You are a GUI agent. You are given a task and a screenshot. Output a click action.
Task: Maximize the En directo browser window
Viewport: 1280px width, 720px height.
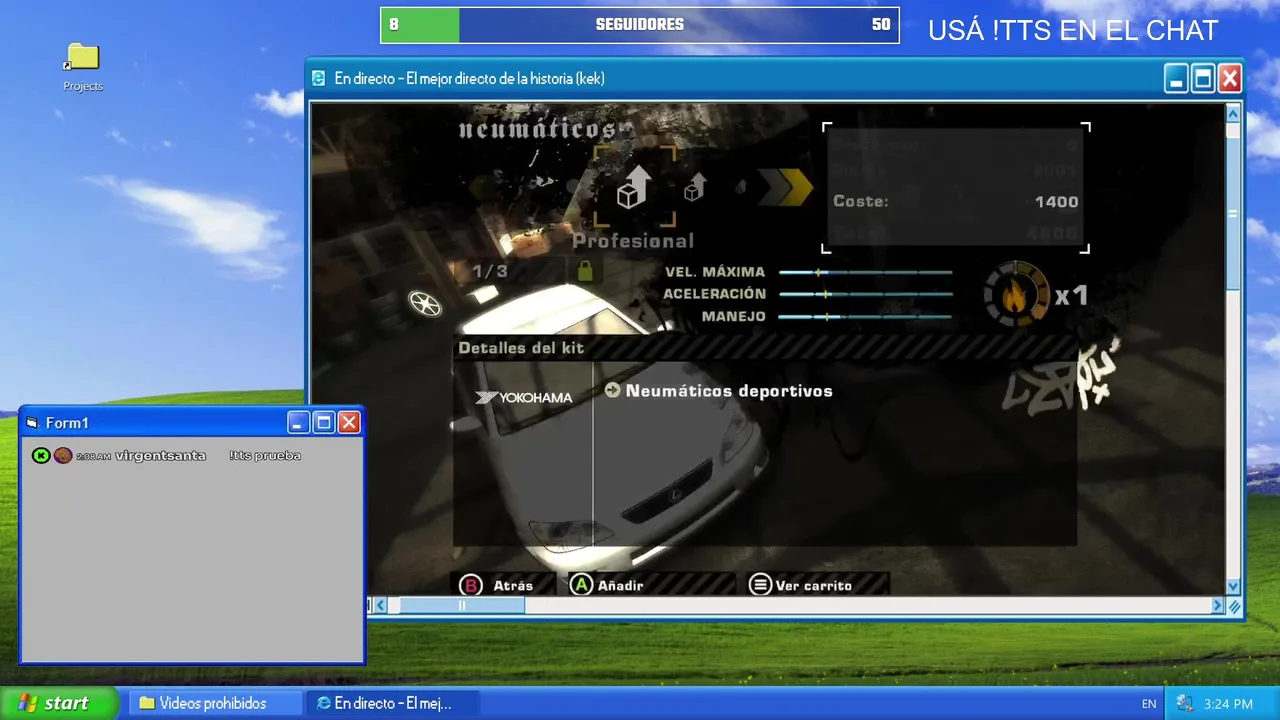tap(1204, 78)
